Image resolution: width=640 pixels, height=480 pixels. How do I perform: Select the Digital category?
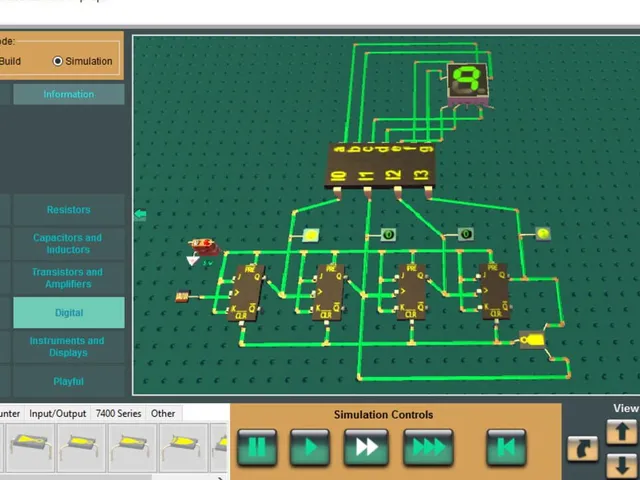click(x=69, y=313)
